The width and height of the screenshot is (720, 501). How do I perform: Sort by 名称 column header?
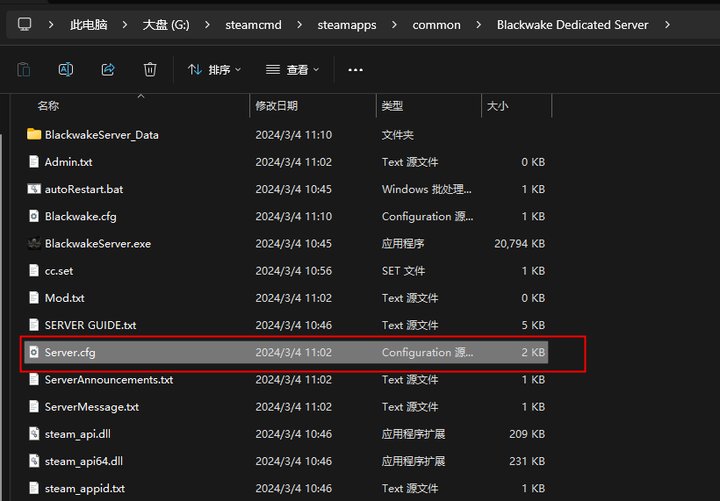click(48, 106)
